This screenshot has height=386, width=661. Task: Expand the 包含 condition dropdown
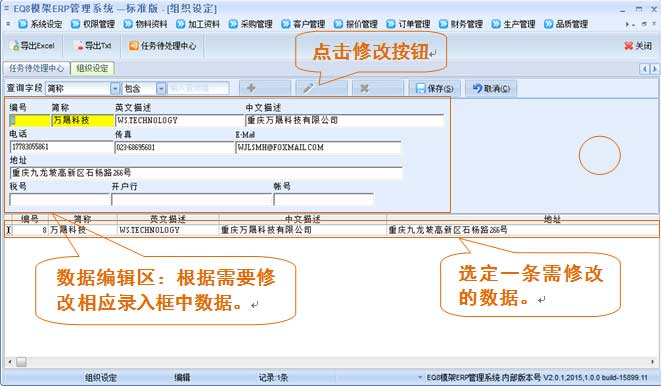tap(161, 88)
